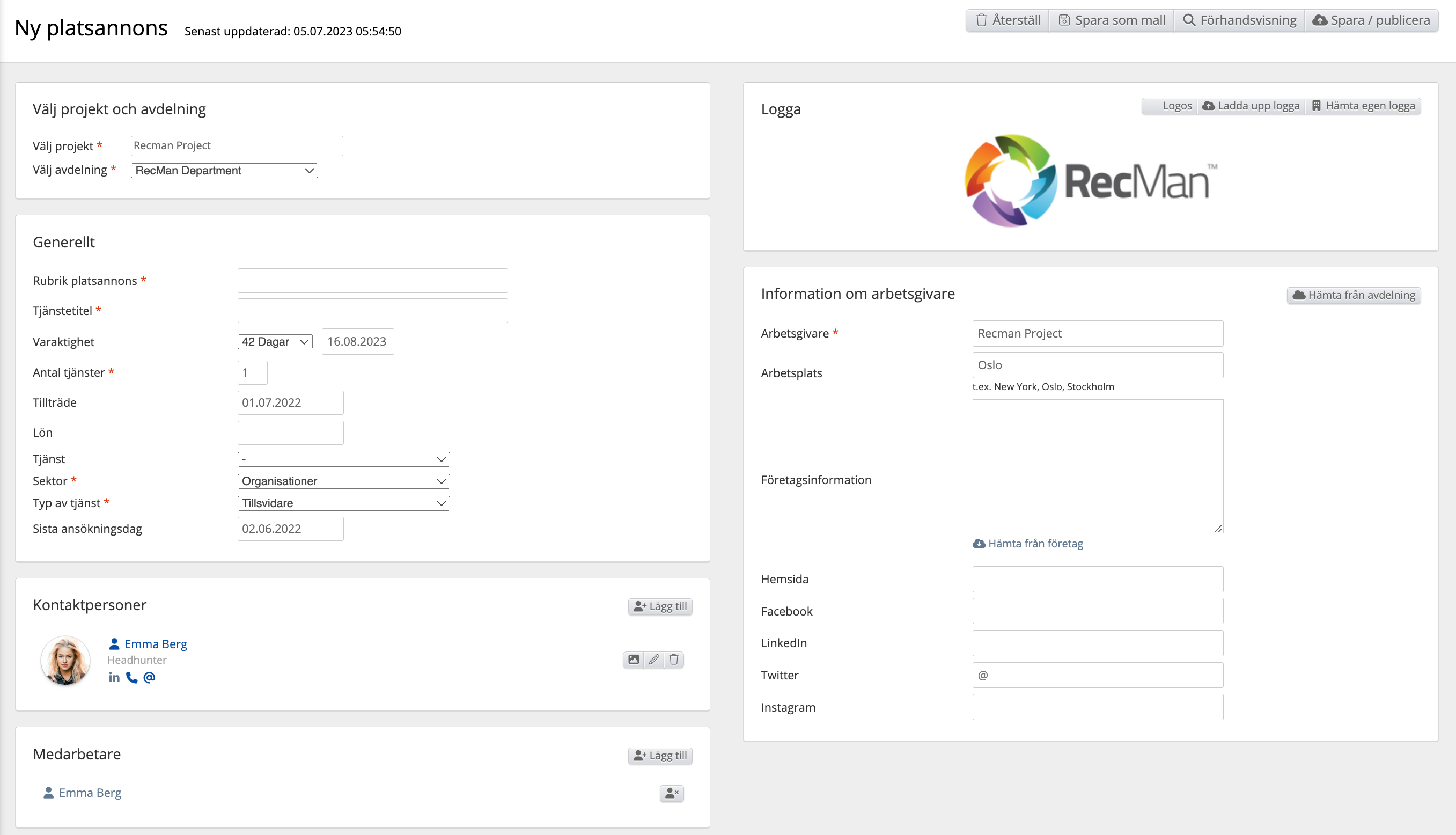This screenshot has height=835, width=1456.
Task: Click the Arbetsplats field containing Oslo
Action: click(x=1098, y=365)
